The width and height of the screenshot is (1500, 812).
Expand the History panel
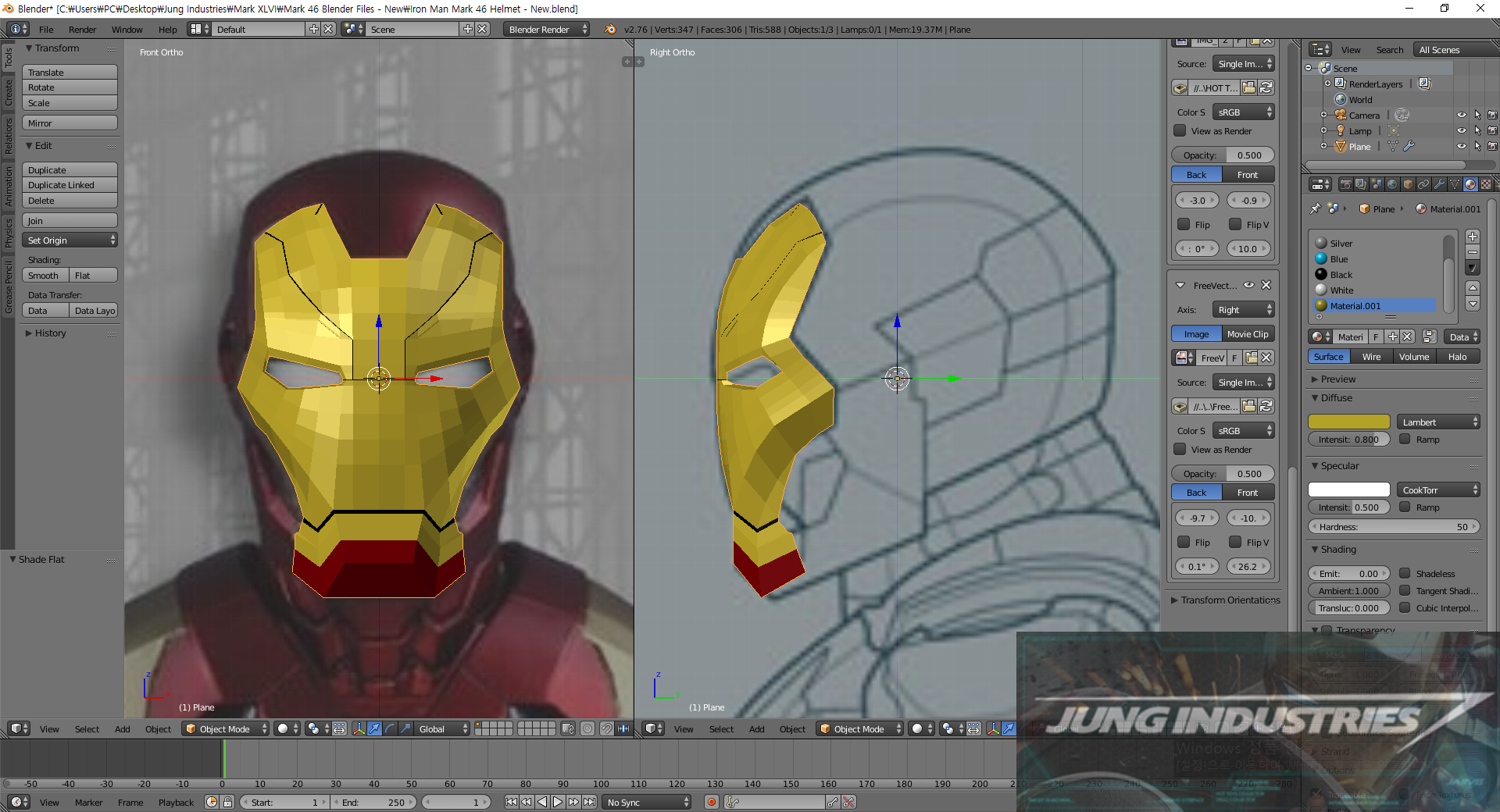50,333
